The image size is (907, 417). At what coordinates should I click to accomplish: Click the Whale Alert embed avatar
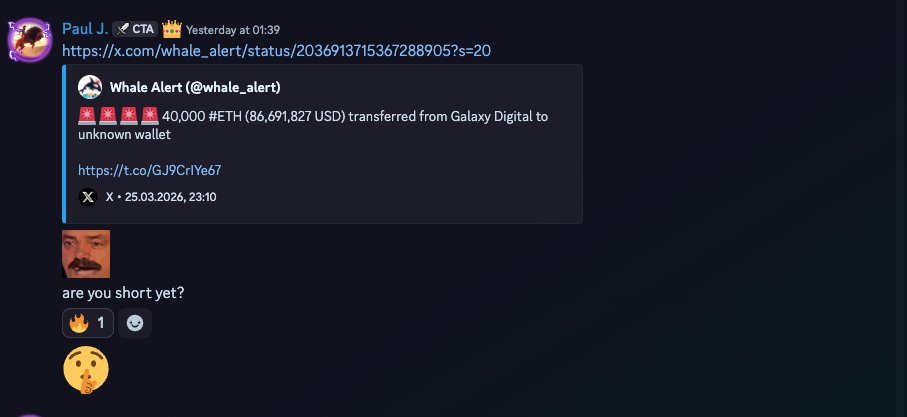pos(90,87)
